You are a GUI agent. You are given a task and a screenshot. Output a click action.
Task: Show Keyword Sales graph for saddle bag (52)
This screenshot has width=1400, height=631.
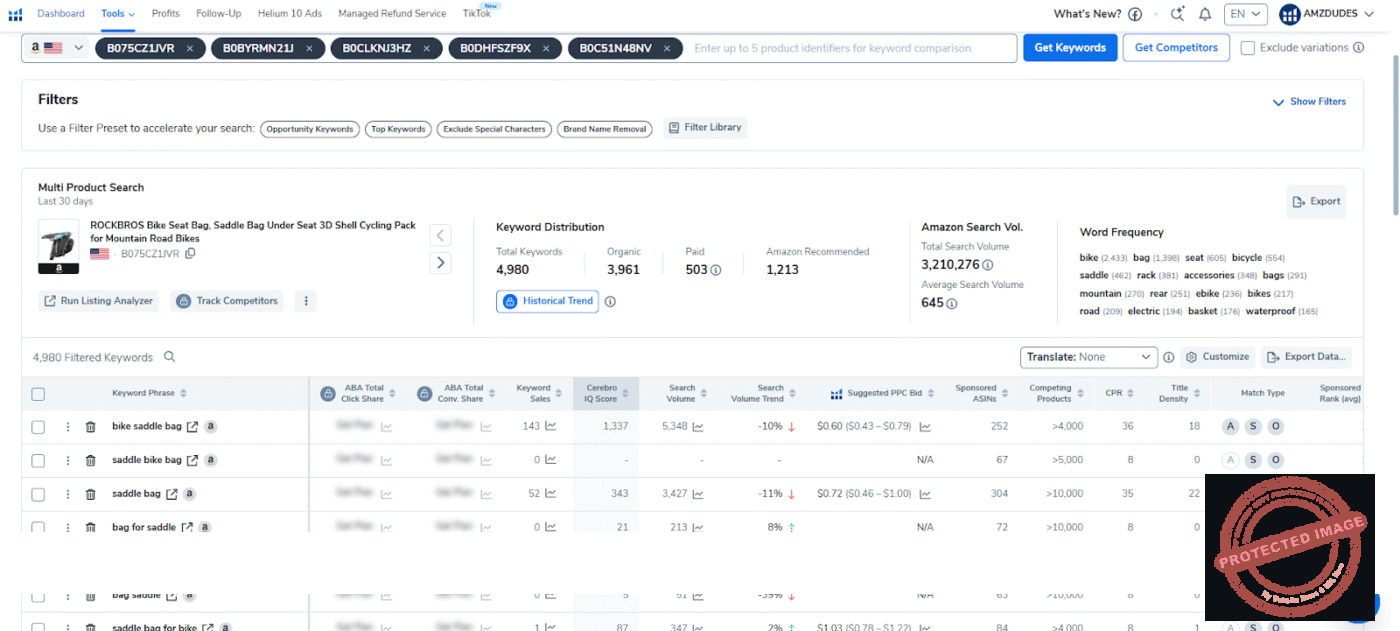coord(551,494)
